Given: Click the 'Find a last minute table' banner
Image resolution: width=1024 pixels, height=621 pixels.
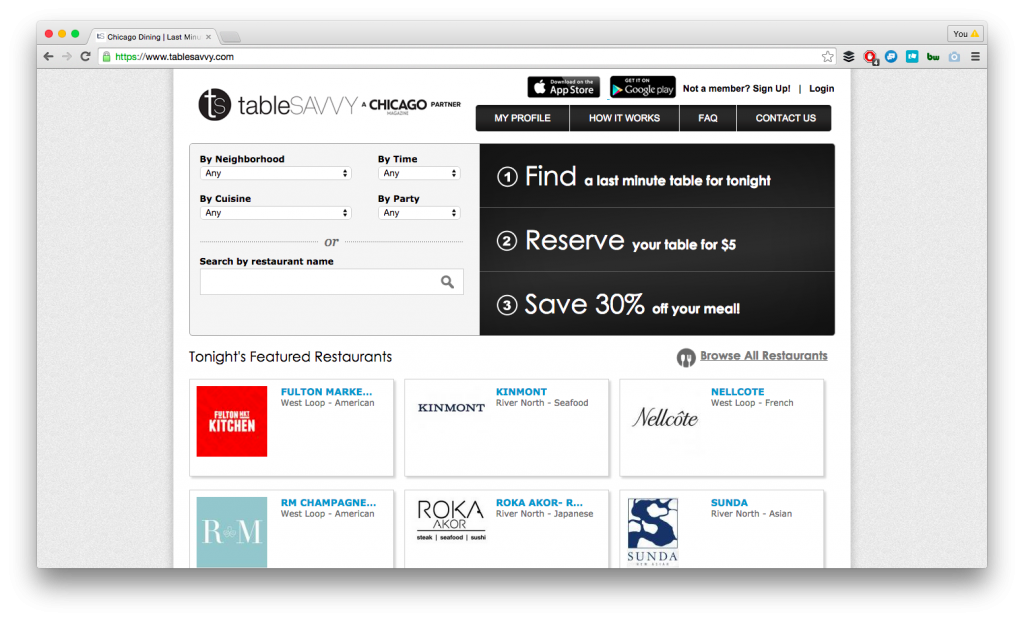Looking at the screenshot, I should click(x=657, y=176).
